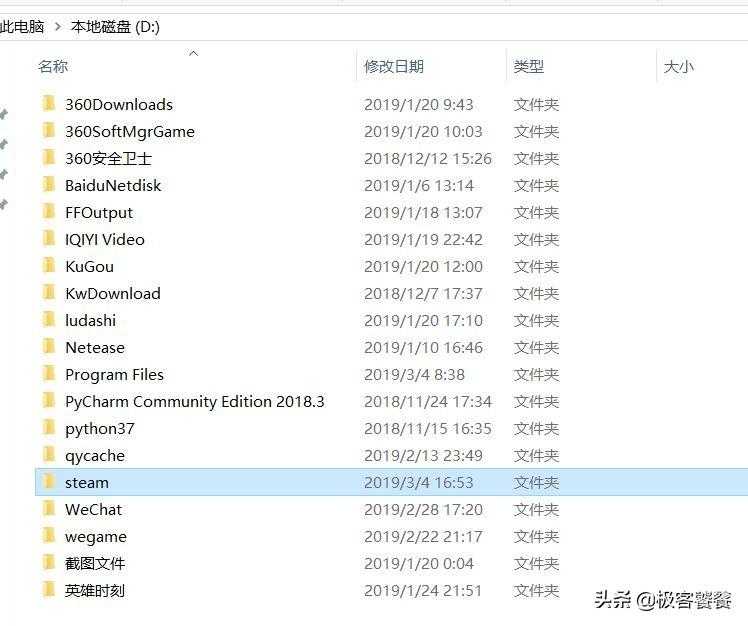Select the 截图文件 folder row
The width and height of the screenshot is (748, 626).
point(95,563)
